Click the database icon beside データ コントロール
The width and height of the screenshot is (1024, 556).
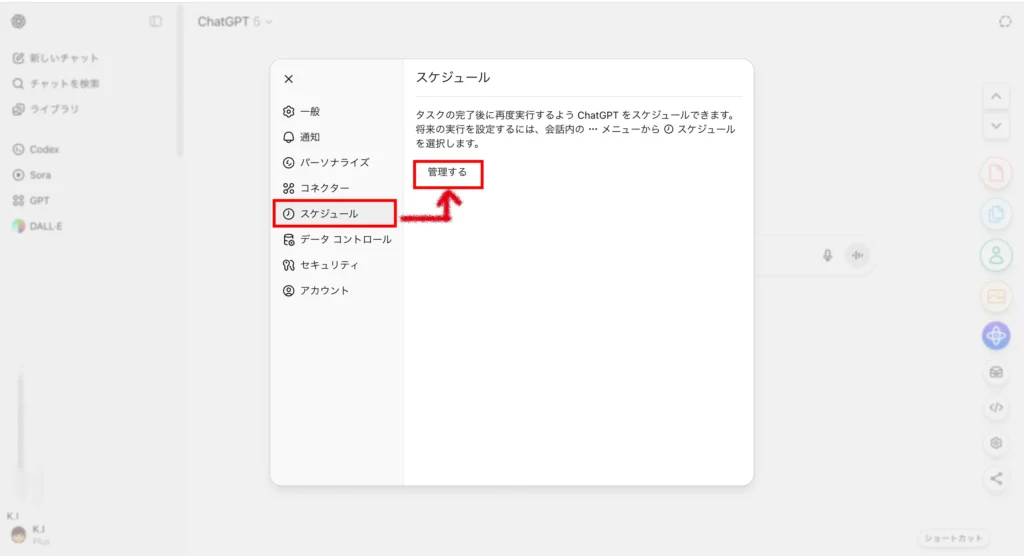tap(289, 240)
